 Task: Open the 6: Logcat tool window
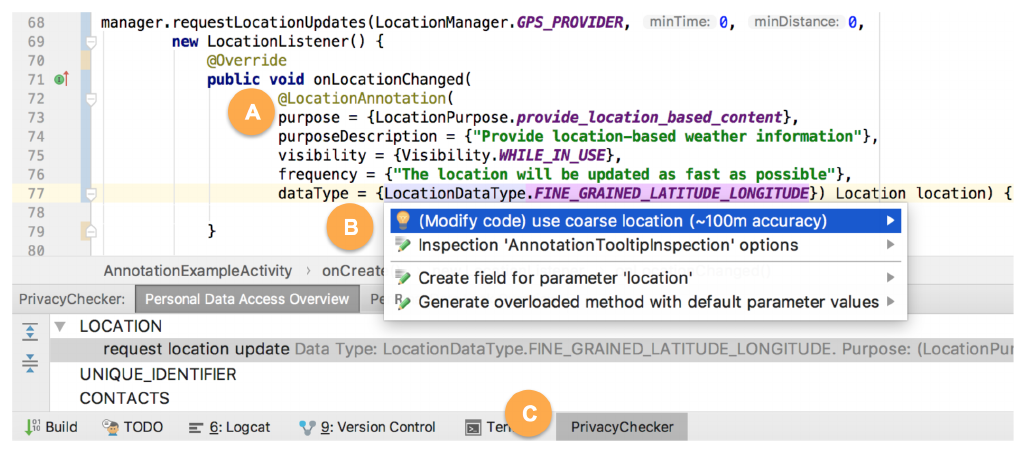pos(230,427)
